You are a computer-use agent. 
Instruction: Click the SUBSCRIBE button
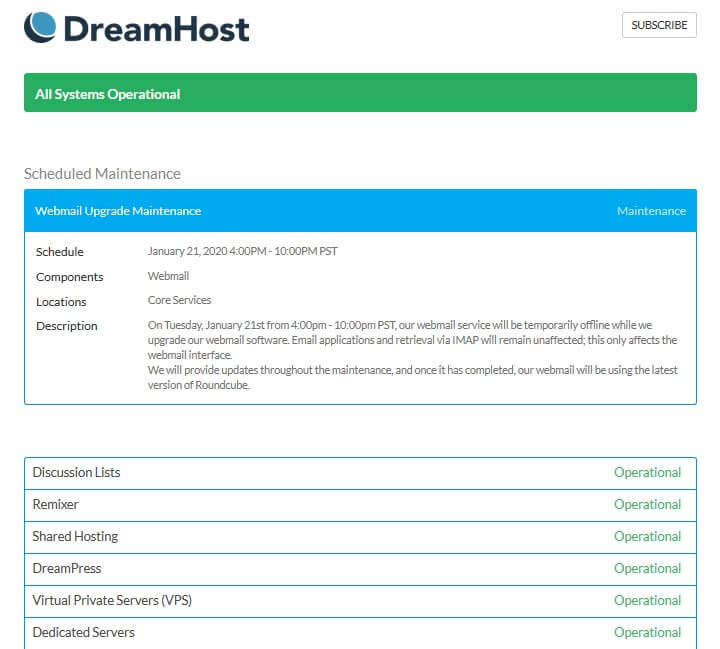coord(659,25)
